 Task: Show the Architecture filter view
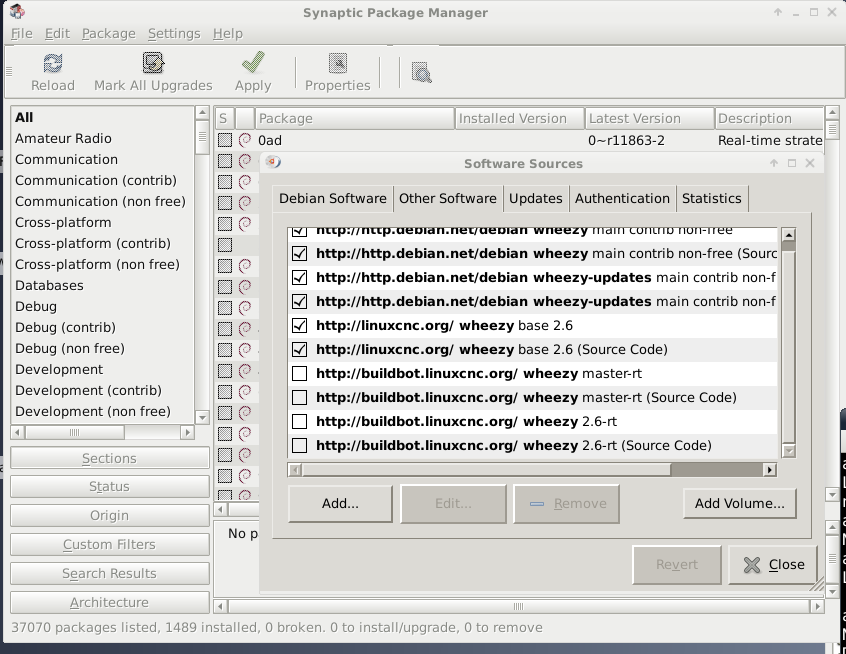[x=110, y=602]
